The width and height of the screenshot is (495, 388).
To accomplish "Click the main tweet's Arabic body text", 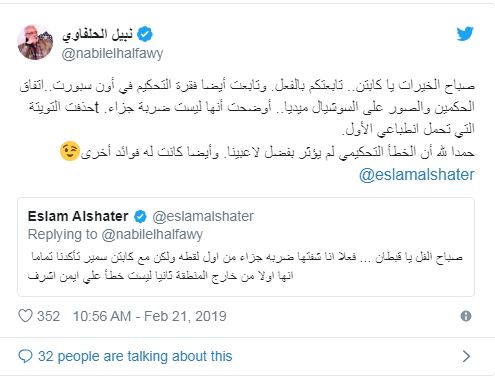I will pyautogui.click(x=247, y=118).
